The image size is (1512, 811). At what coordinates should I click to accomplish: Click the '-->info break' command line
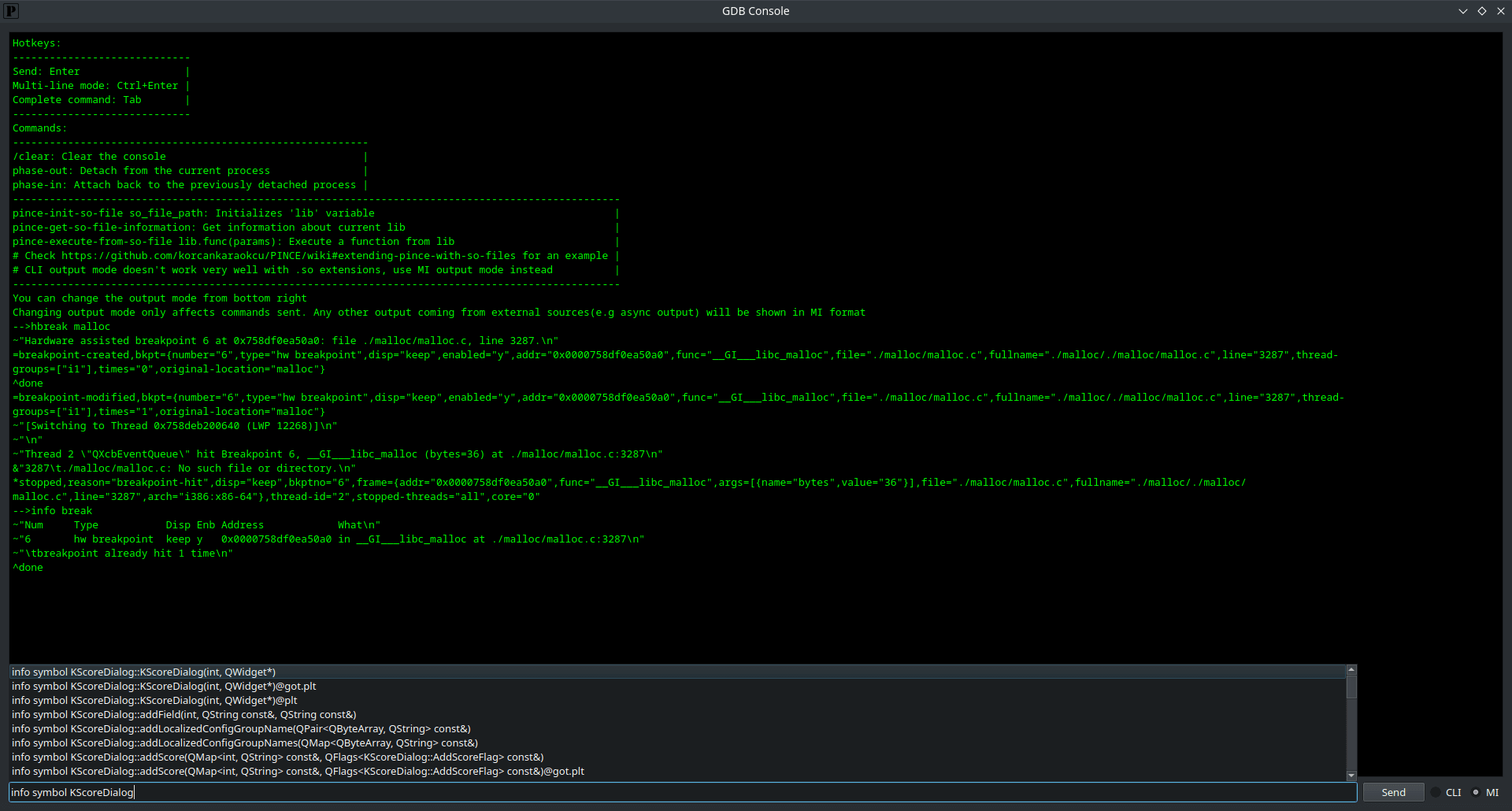point(52,511)
